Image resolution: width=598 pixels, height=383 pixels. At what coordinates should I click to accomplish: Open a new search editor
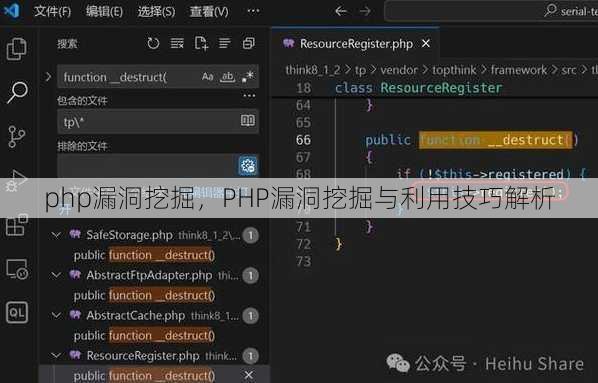201,43
